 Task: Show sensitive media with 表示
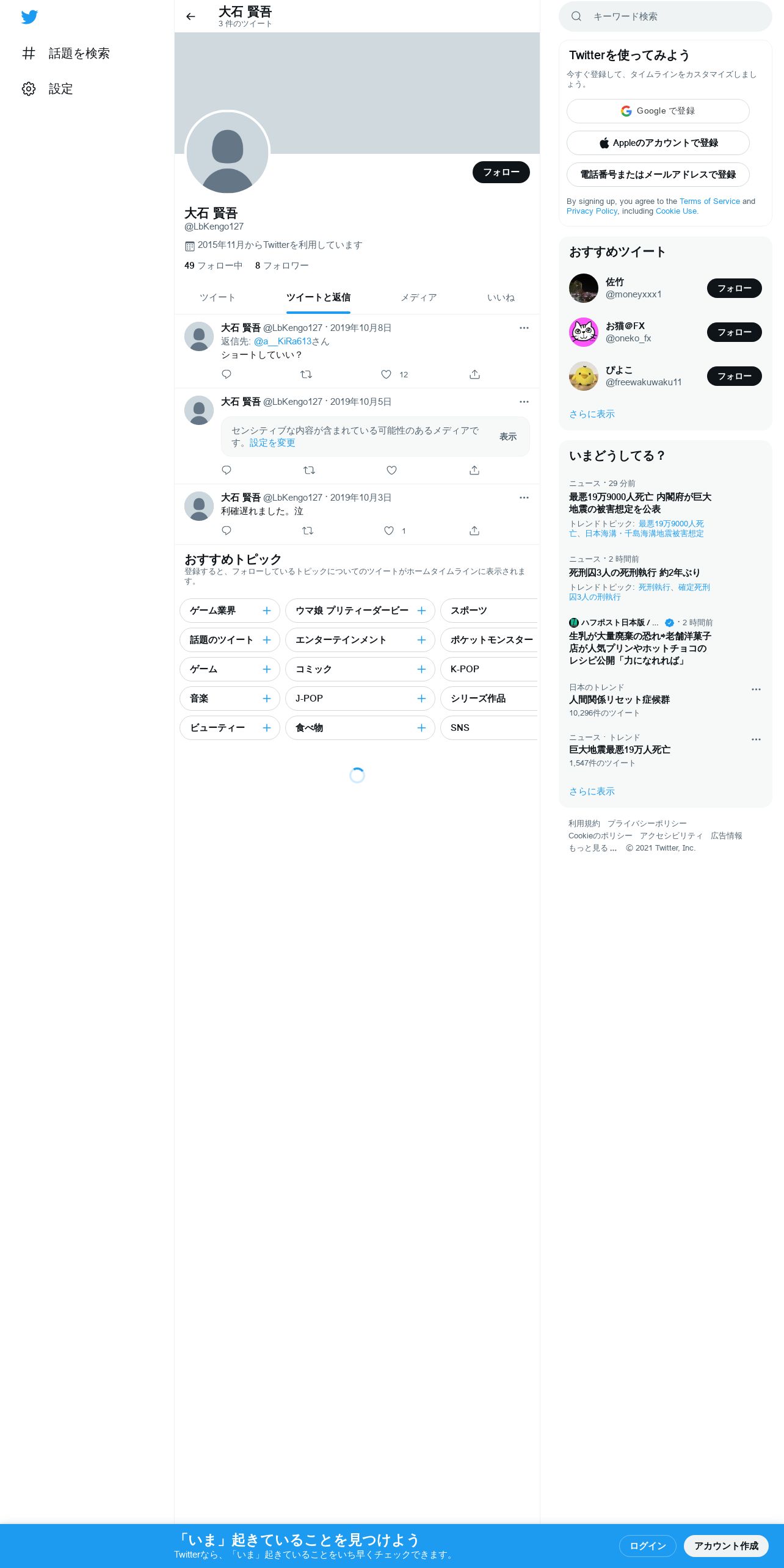(x=508, y=437)
